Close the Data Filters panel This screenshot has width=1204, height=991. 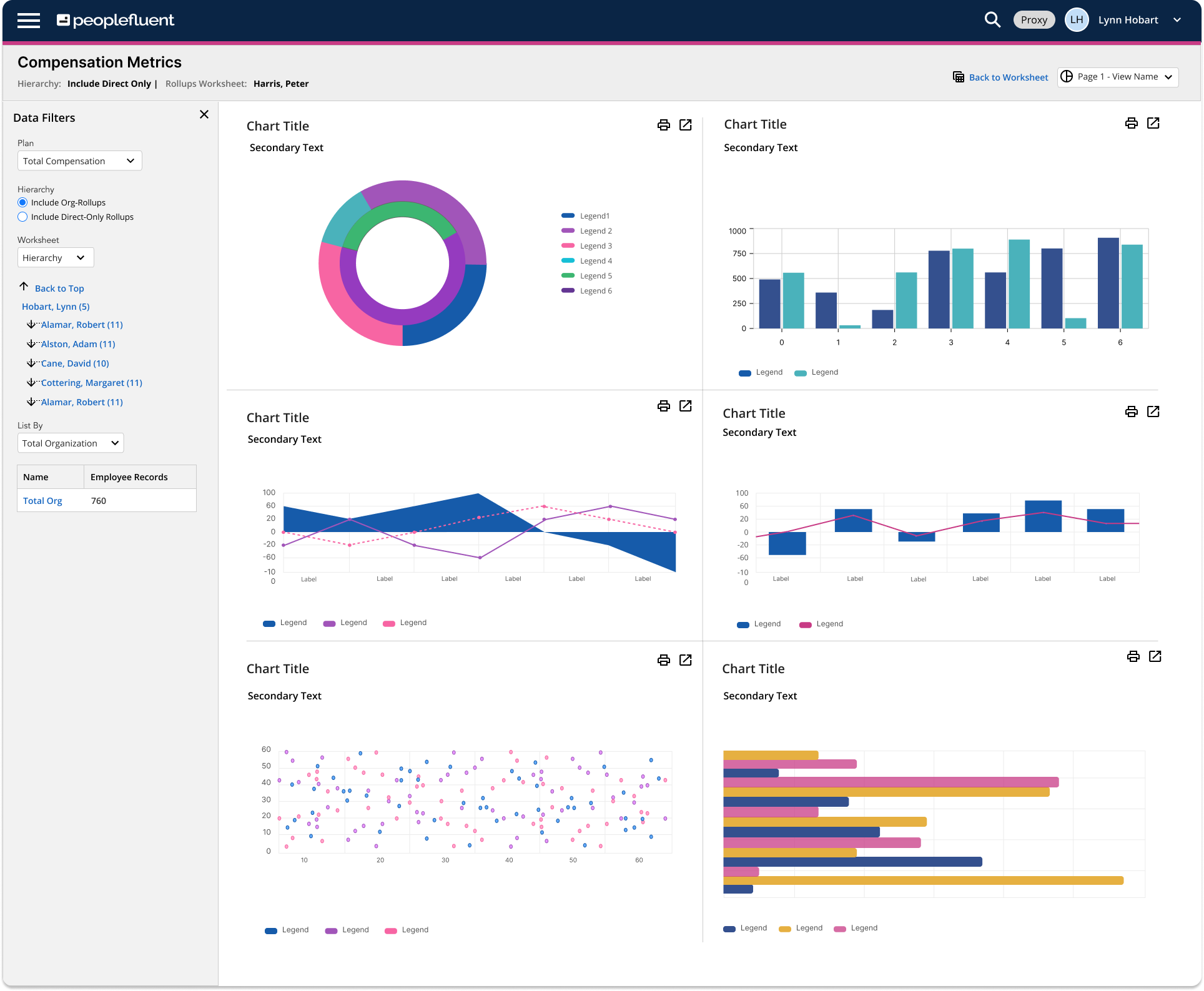204,114
